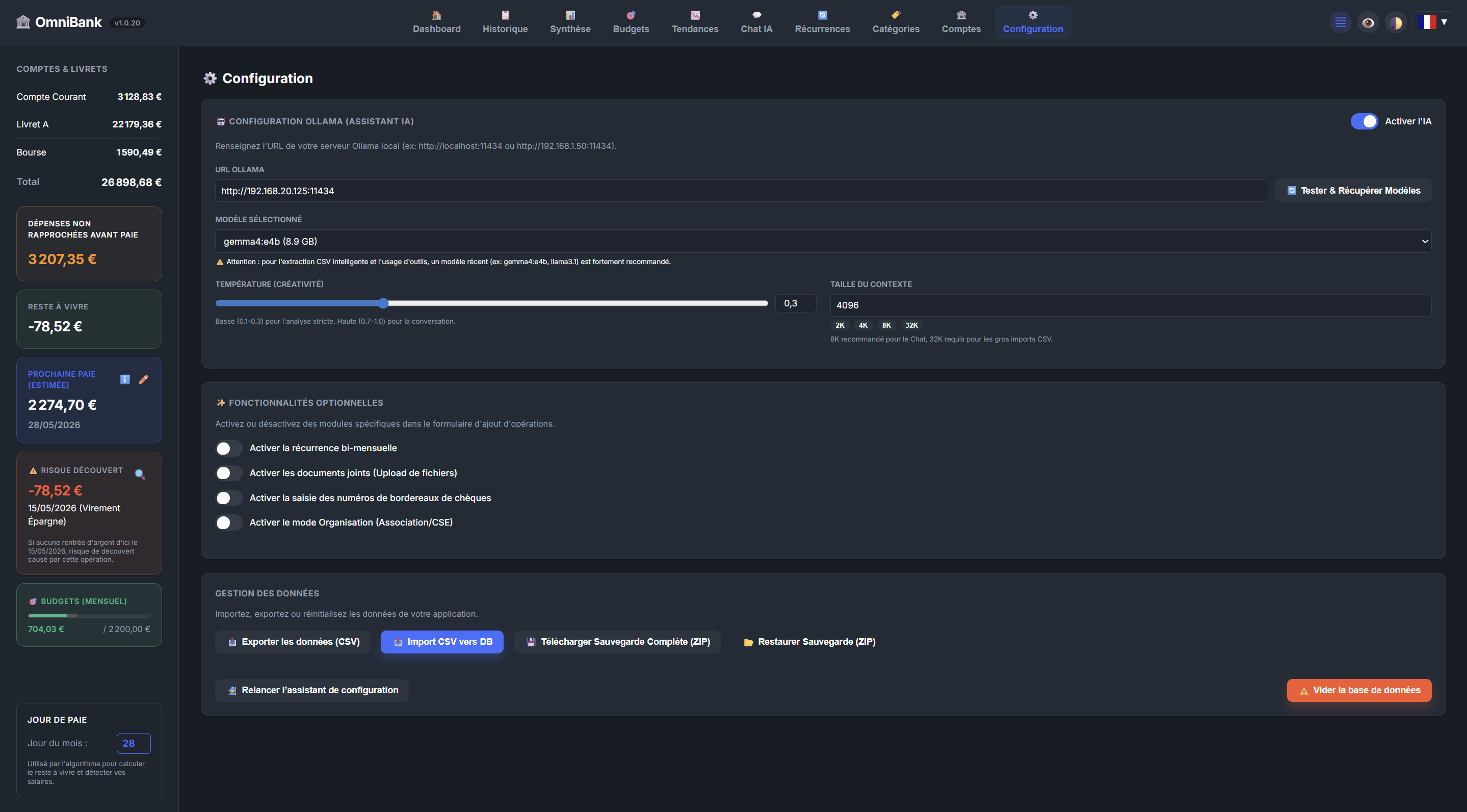
Task: Enable the mode Organisation toggle
Action: 229,523
